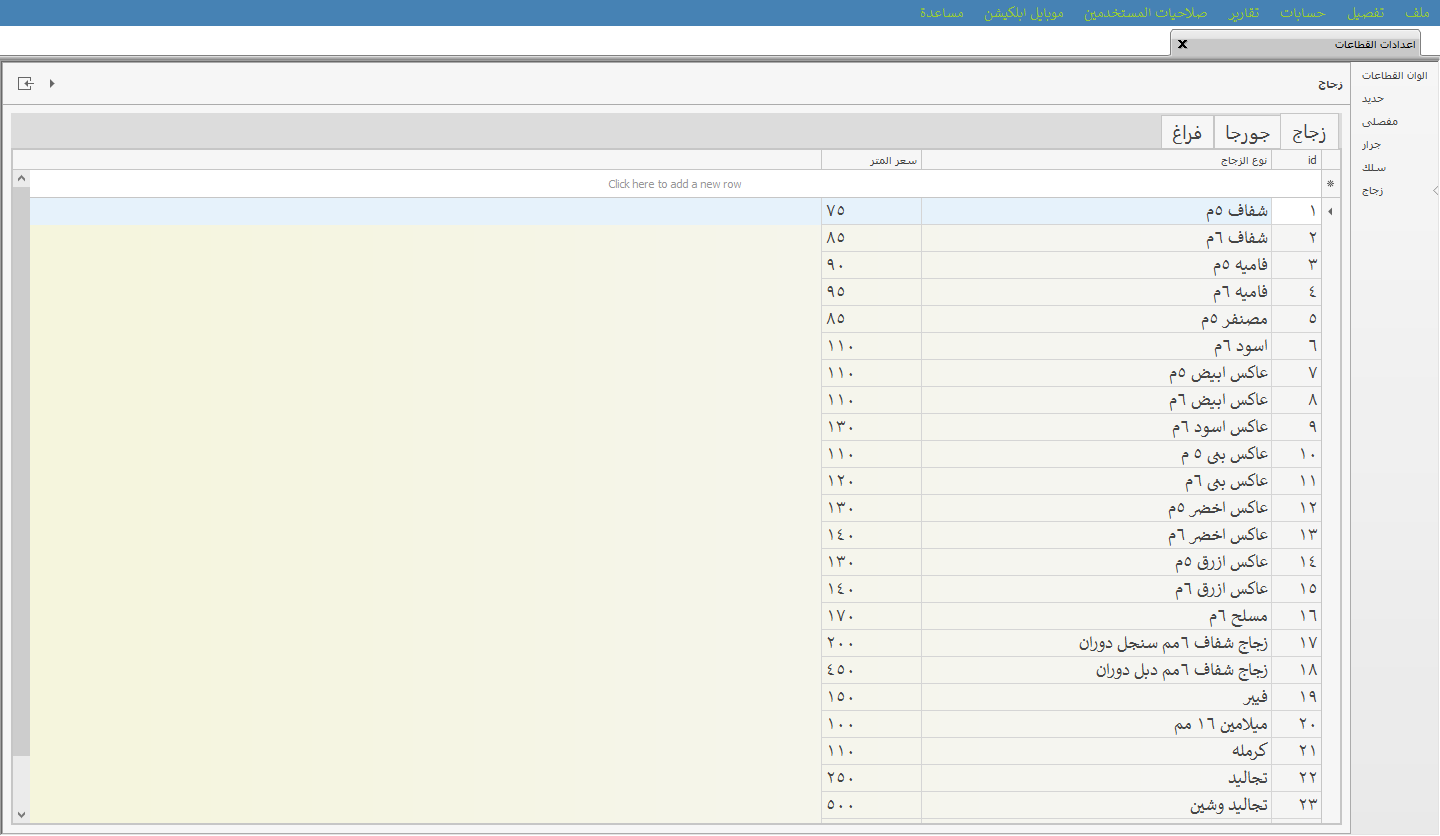1440x836 pixels.
Task: Select سلك in the side list
Action: coord(1373,167)
